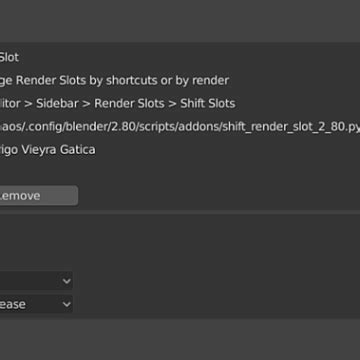Click the Remove addon button
The width and height of the screenshot is (360, 360).
(38, 196)
